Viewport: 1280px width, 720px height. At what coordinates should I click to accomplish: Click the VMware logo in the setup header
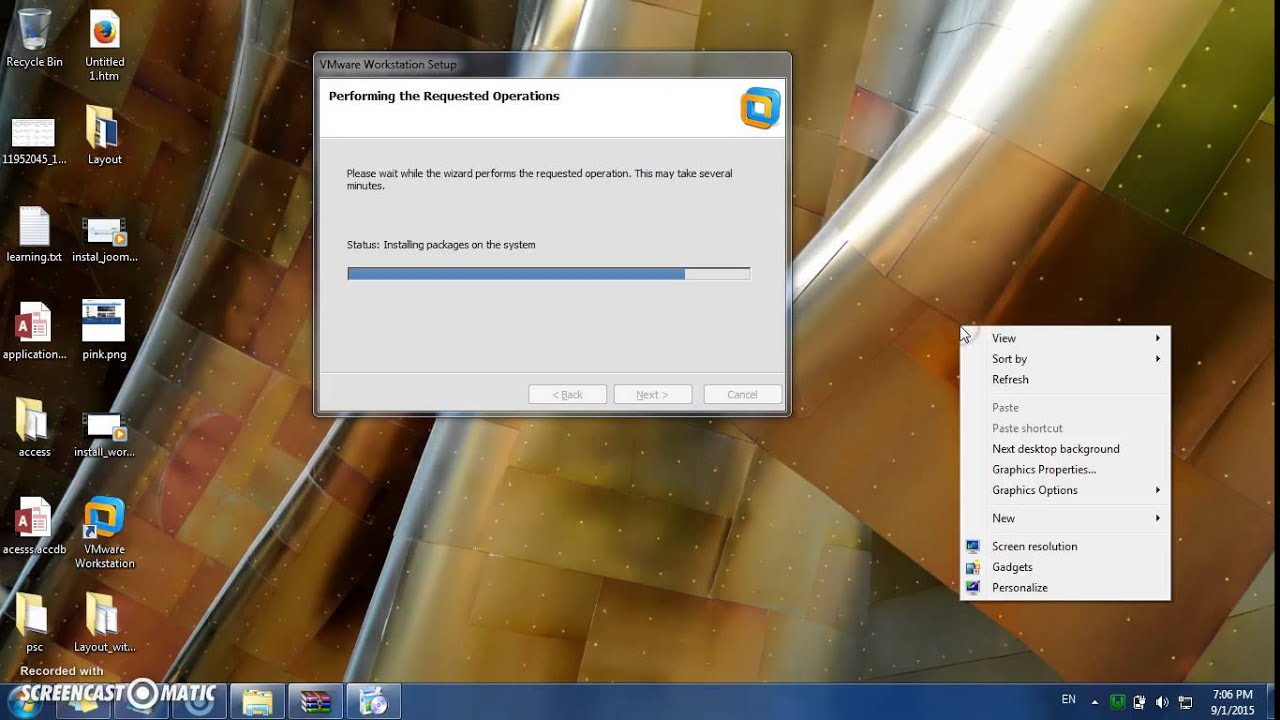point(760,108)
